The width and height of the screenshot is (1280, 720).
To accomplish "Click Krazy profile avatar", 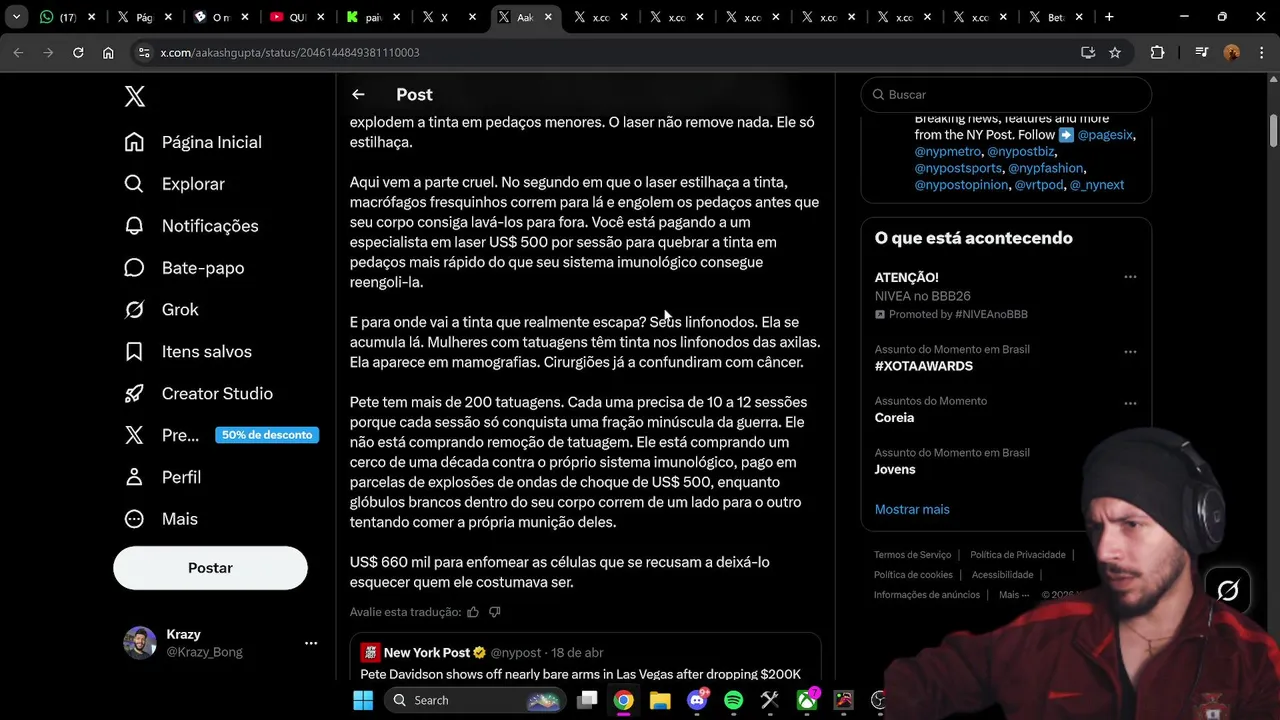I will click(x=140, y=643).
